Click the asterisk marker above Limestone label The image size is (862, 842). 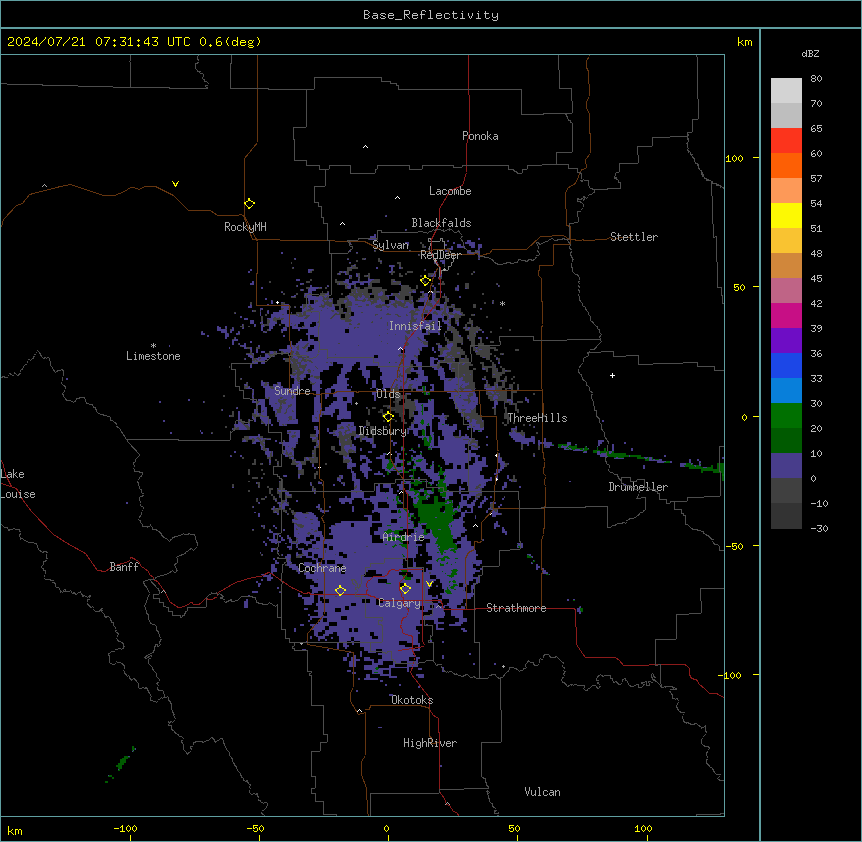[153, 346]
